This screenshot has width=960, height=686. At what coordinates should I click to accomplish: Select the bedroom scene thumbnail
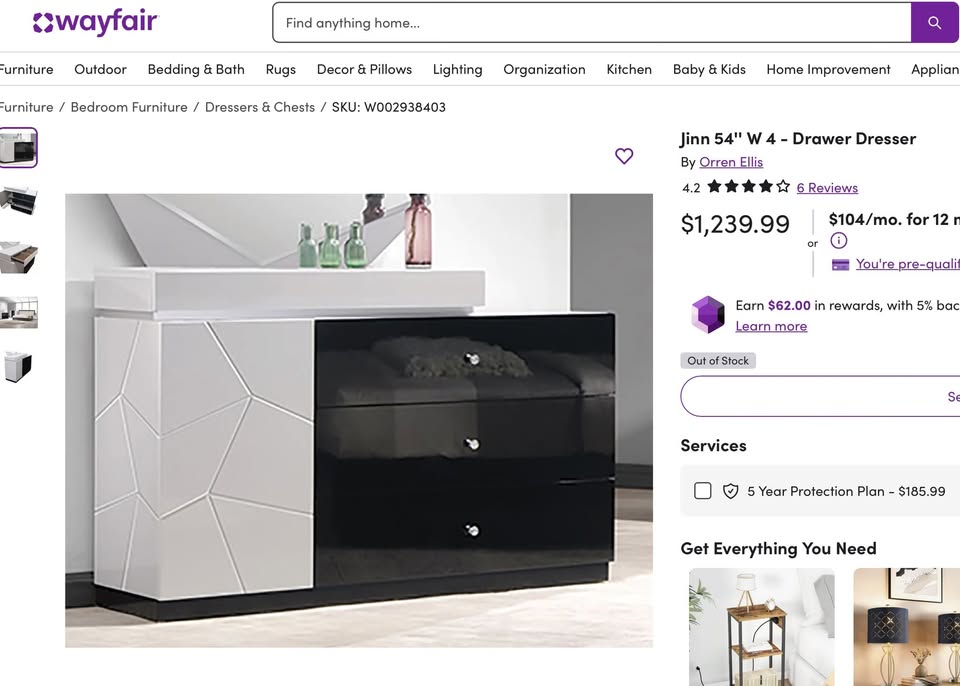pyautogui.click(x=18, y=312)
